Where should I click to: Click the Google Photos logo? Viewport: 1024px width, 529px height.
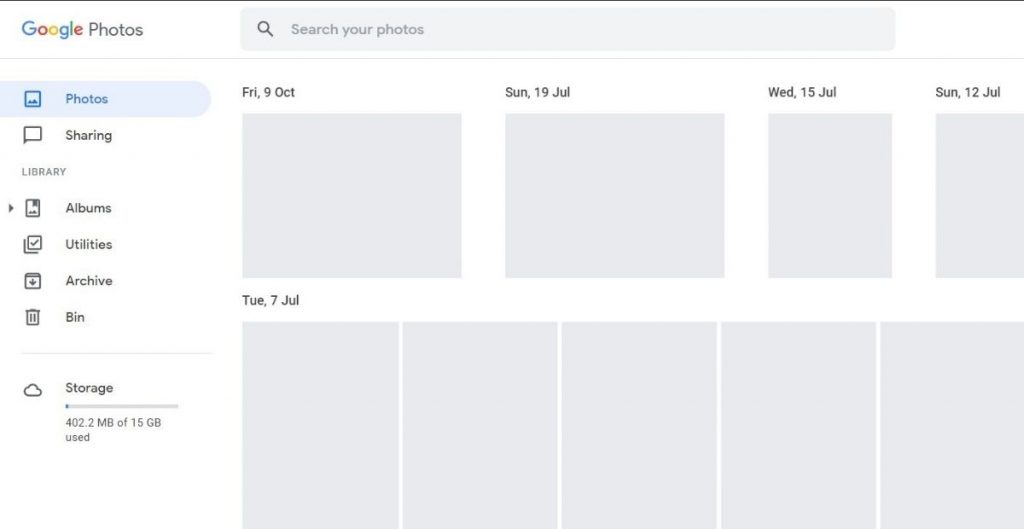click(82, 29)
